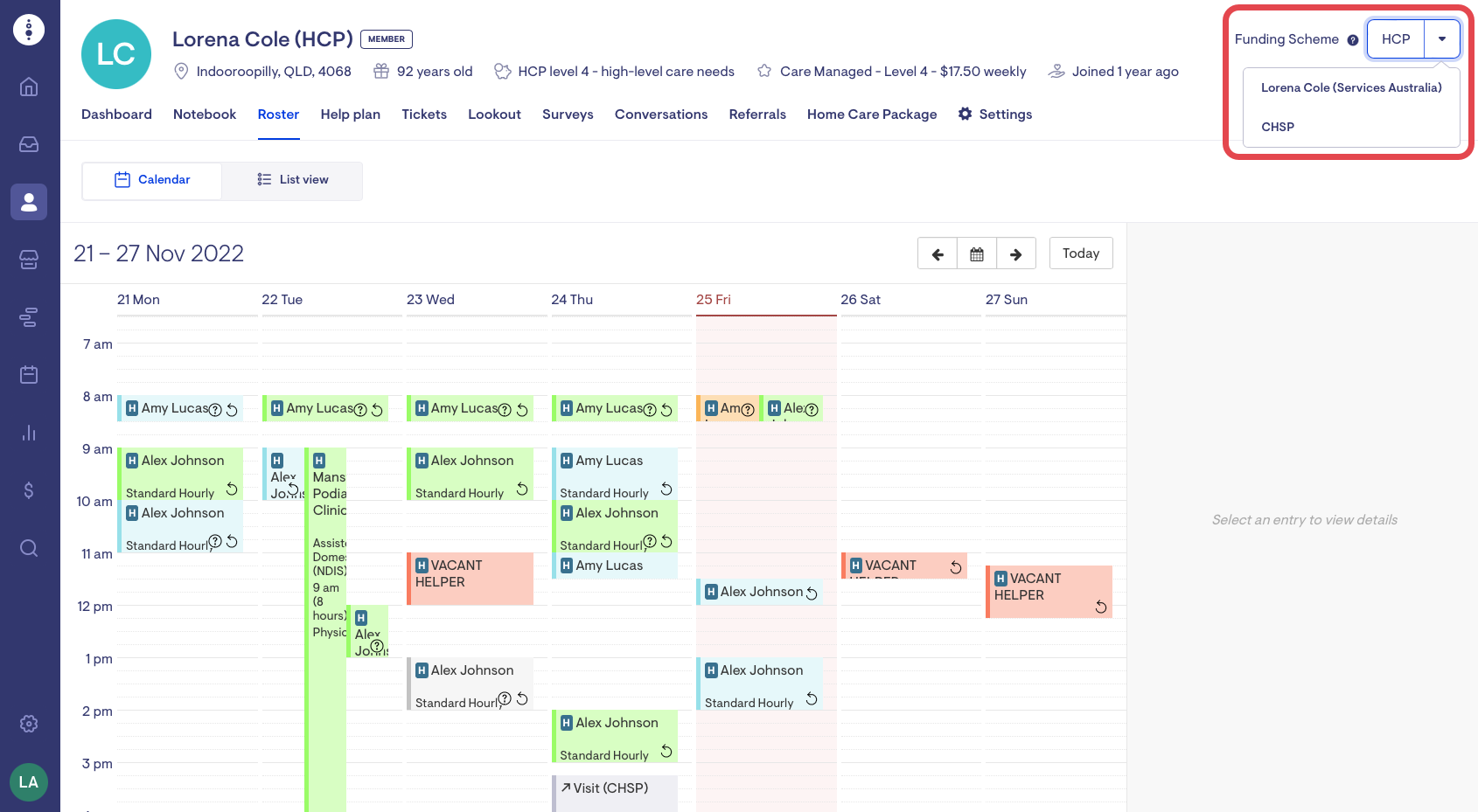The image size is (1478, 812).
Task: Go to previous week with left arrow
Action: pyautogui.click(x=938, y=254)
